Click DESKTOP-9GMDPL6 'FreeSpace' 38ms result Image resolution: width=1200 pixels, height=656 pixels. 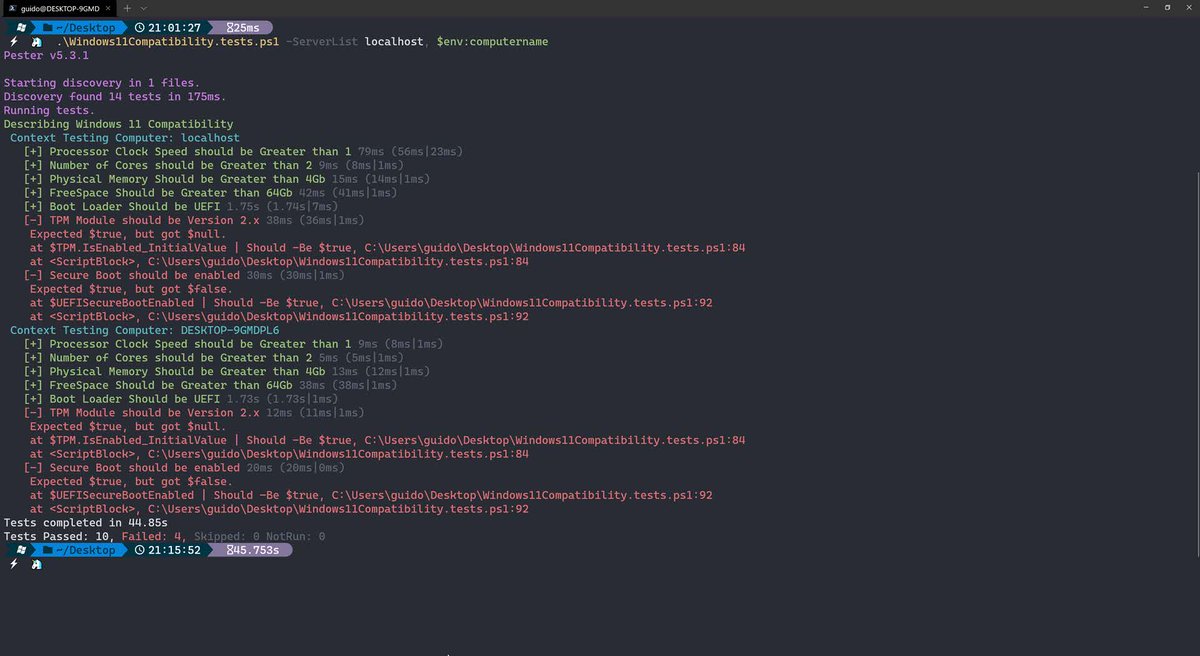pyautogui.click(x=210, y=385)
